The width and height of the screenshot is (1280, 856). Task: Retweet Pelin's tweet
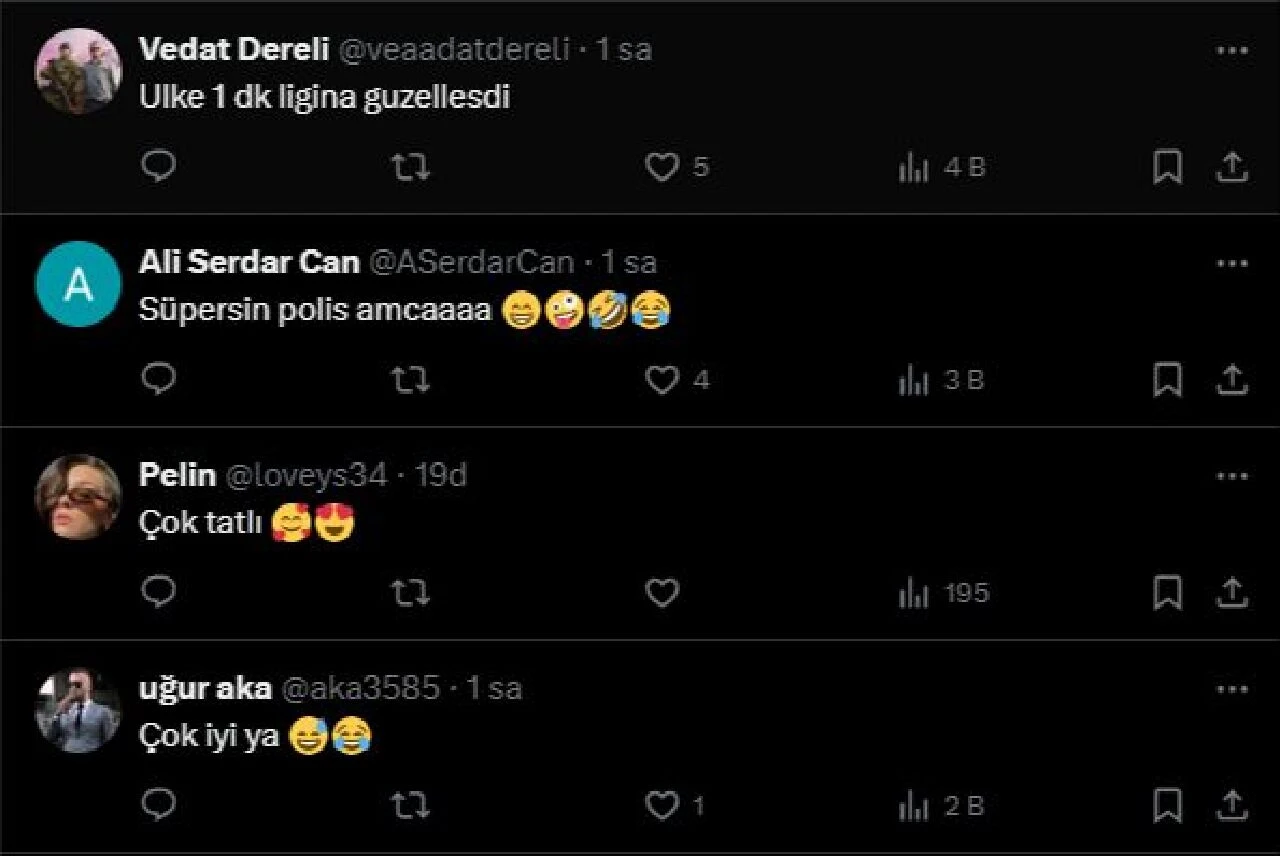410,593
